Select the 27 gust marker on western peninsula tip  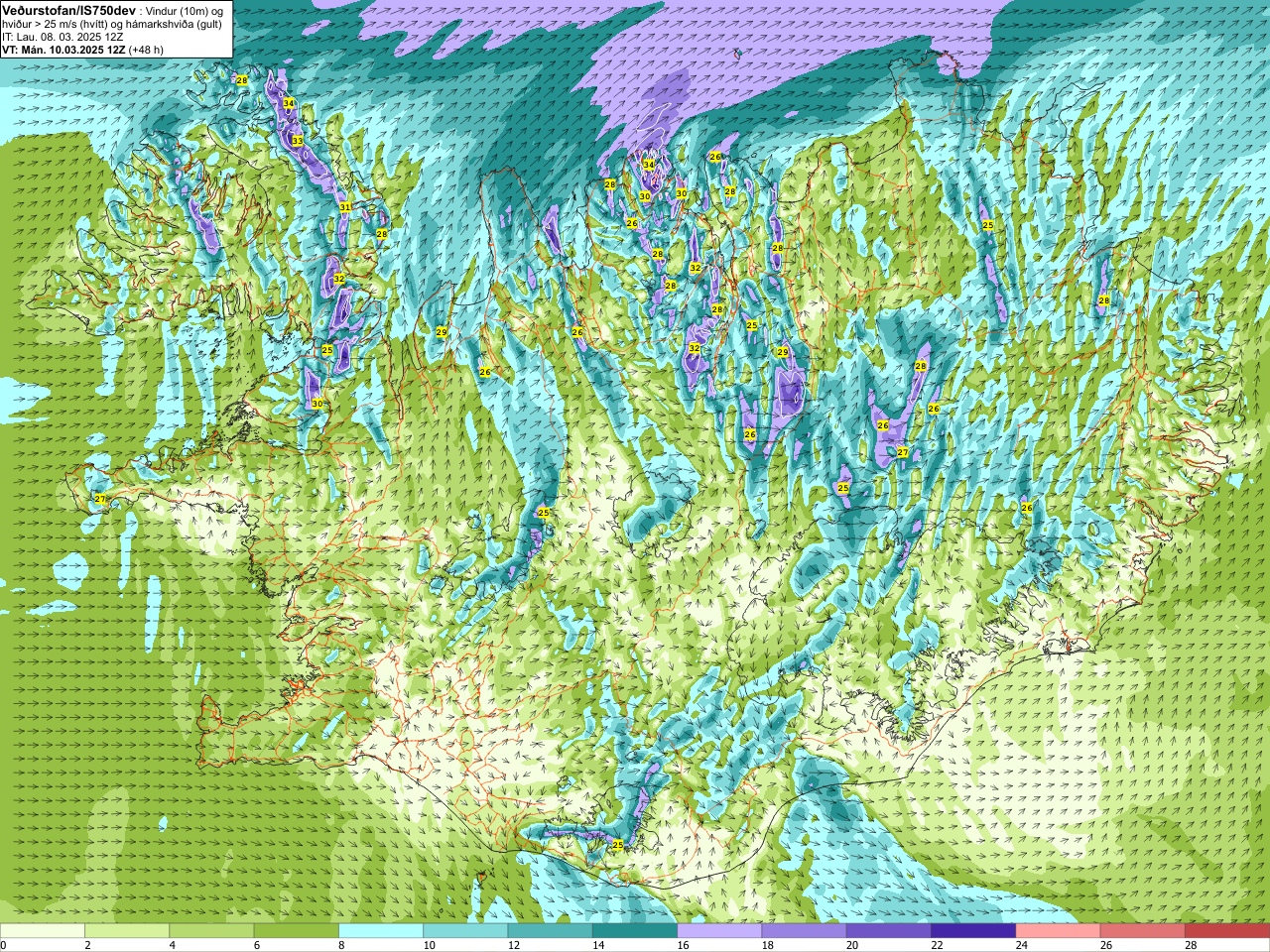click(x=99, y=499)
